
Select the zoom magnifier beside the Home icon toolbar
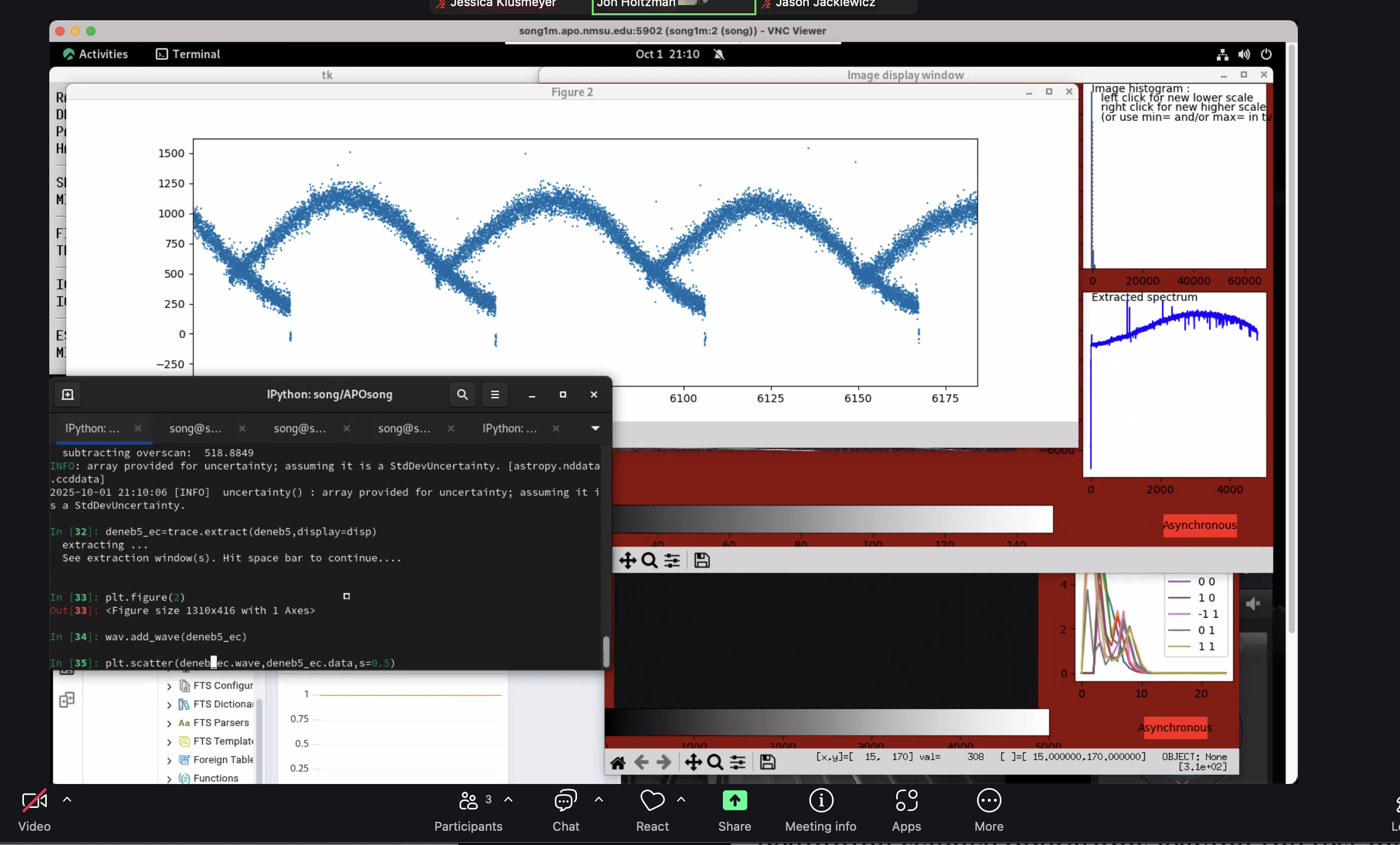(x=715, y=763)
